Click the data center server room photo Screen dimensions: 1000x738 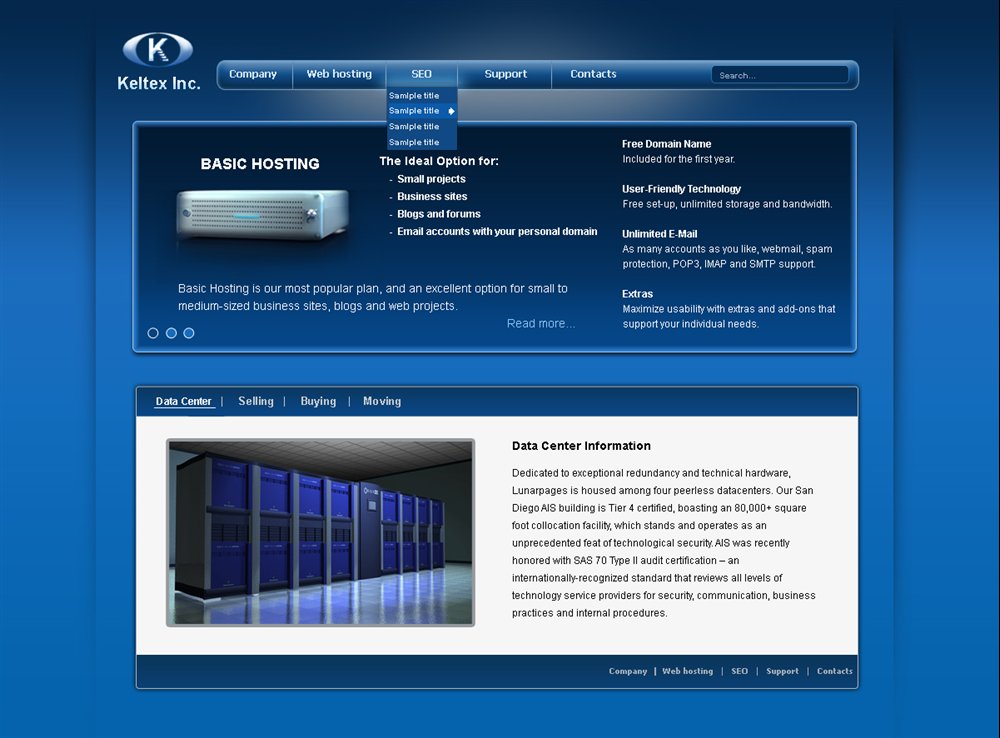pyautogui.click(x=320, y=533)
